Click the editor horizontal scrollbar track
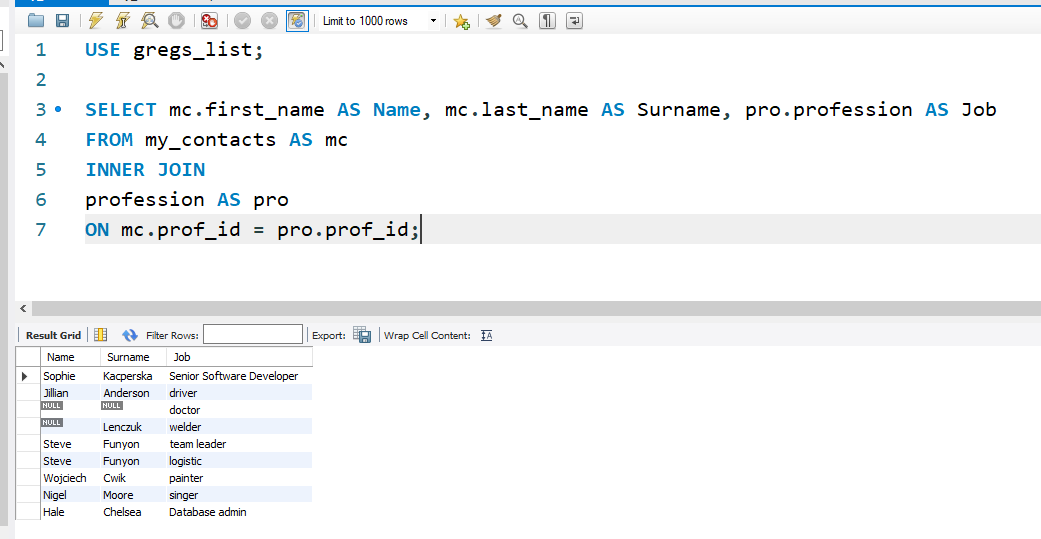Image resolution: width=1041 pixels, height=539 pixels. click(536, 308)
